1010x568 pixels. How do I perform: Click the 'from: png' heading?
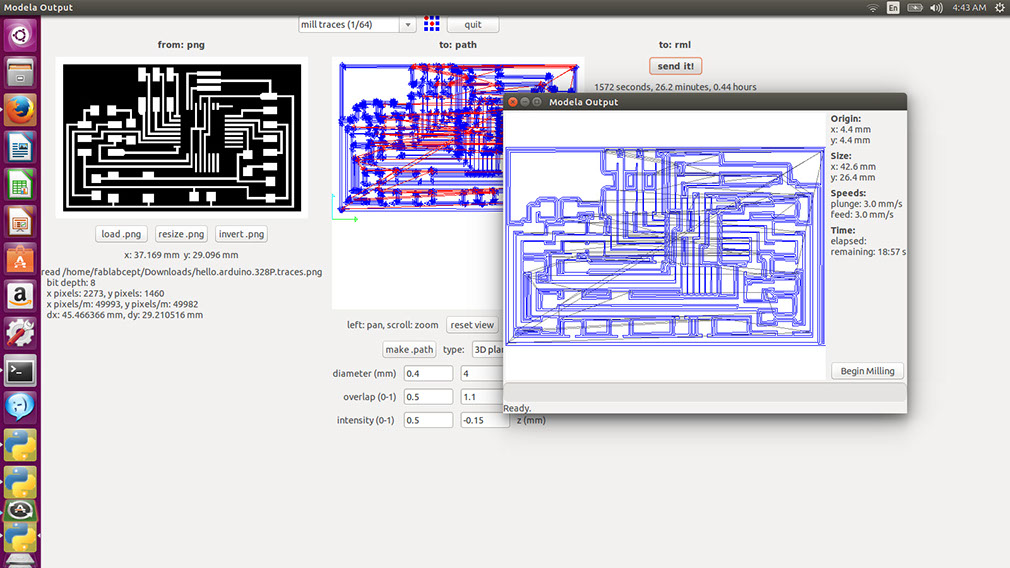181,44
